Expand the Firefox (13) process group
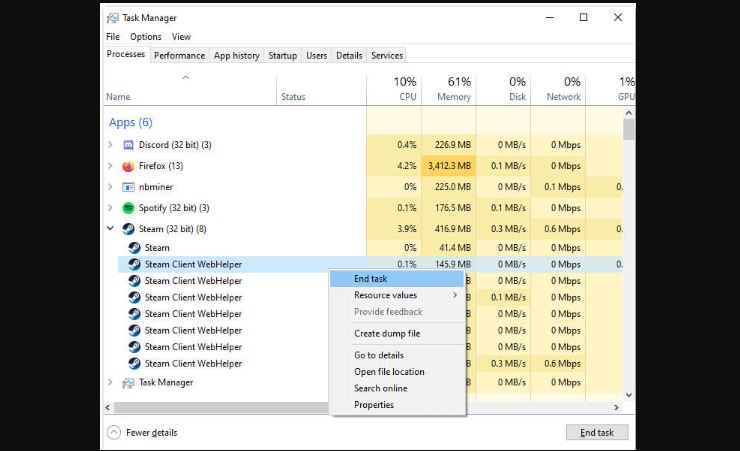Viewport: 740px width, 451px height. tap(110, 166)
